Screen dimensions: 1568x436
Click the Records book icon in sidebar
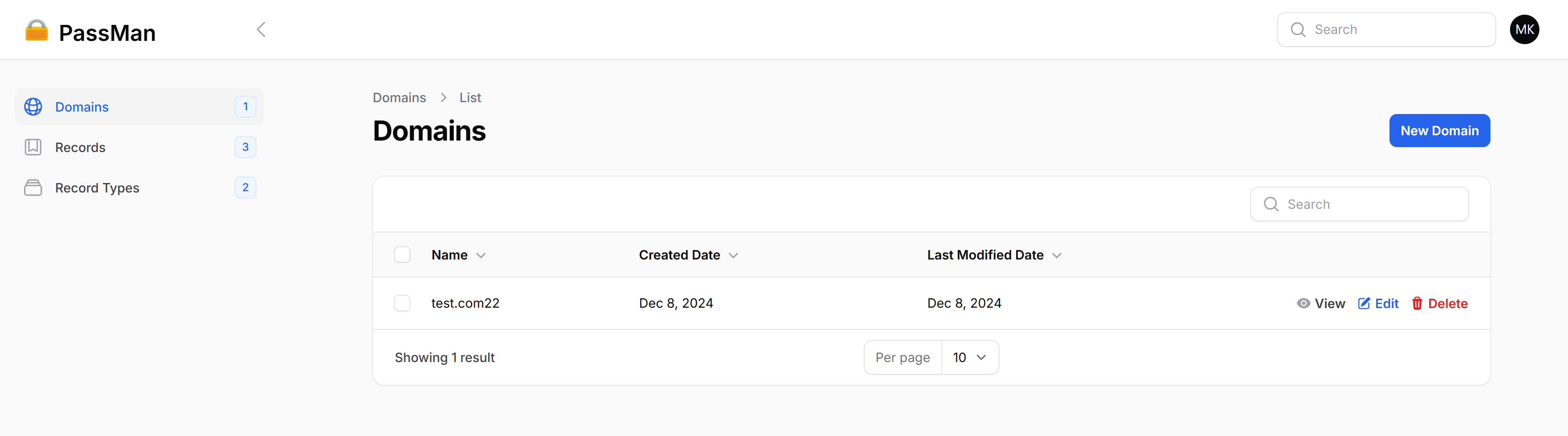click(x=33, y=147)
